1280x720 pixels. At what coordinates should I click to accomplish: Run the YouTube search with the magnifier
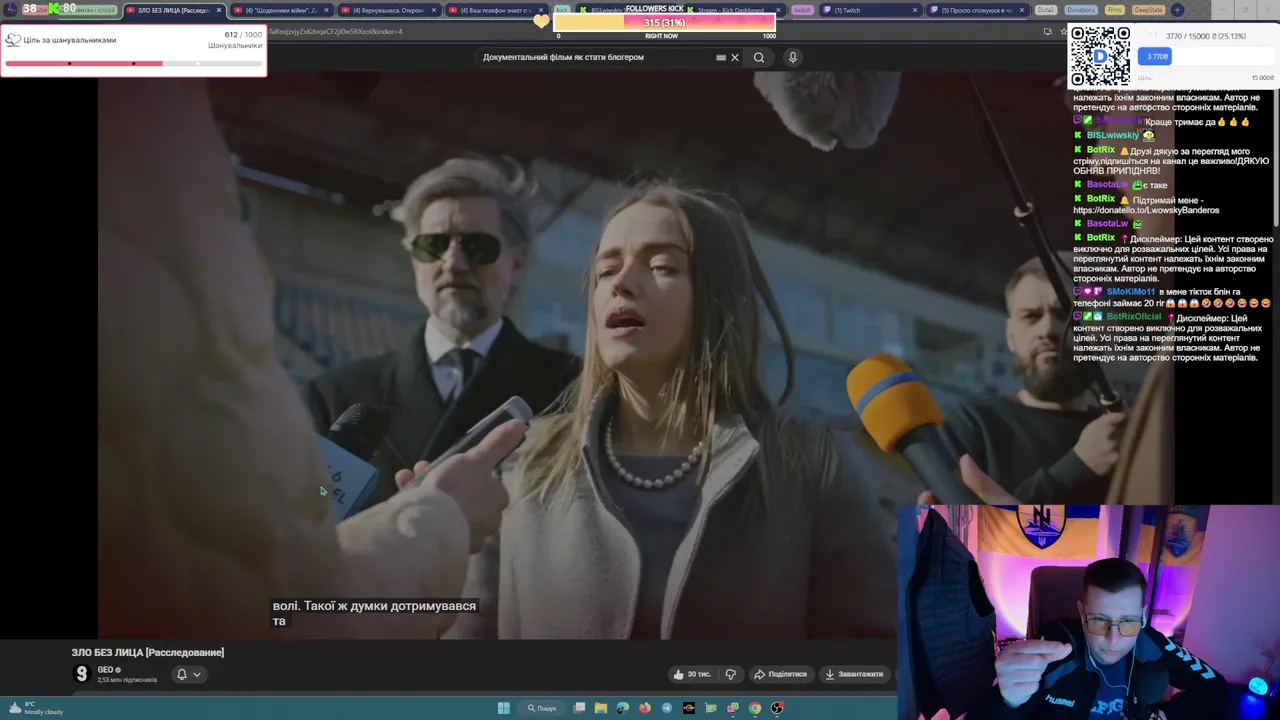point(759,57)
